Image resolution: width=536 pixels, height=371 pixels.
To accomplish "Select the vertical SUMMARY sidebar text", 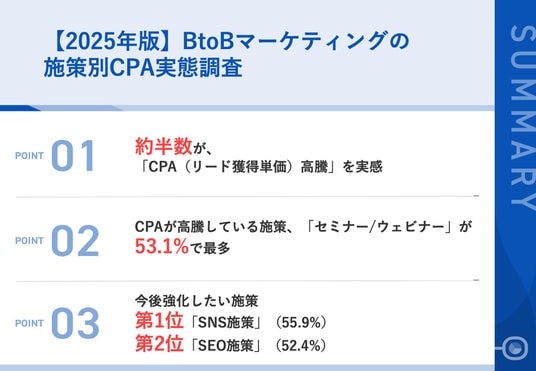I will 522,117.
